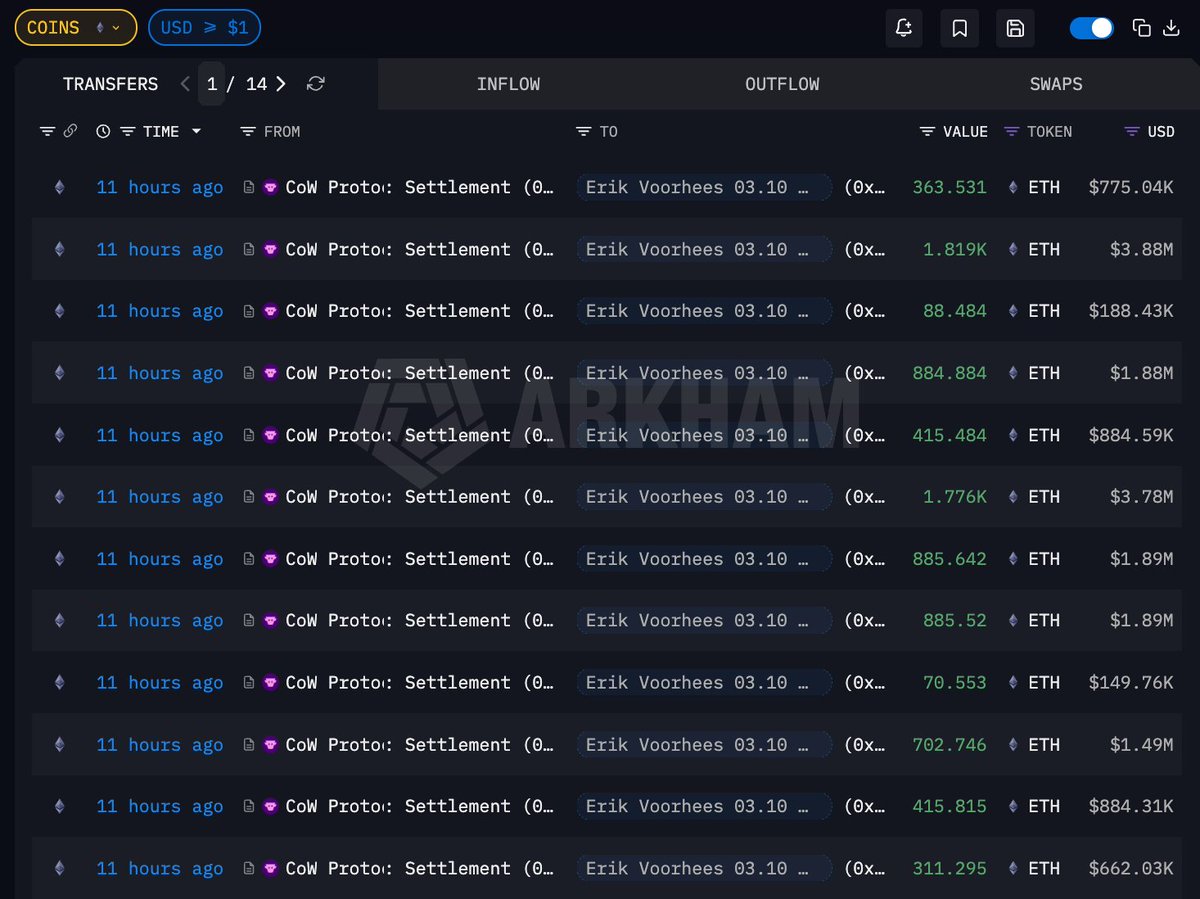
Task: Click the download icon
Action: point(1172,28)
